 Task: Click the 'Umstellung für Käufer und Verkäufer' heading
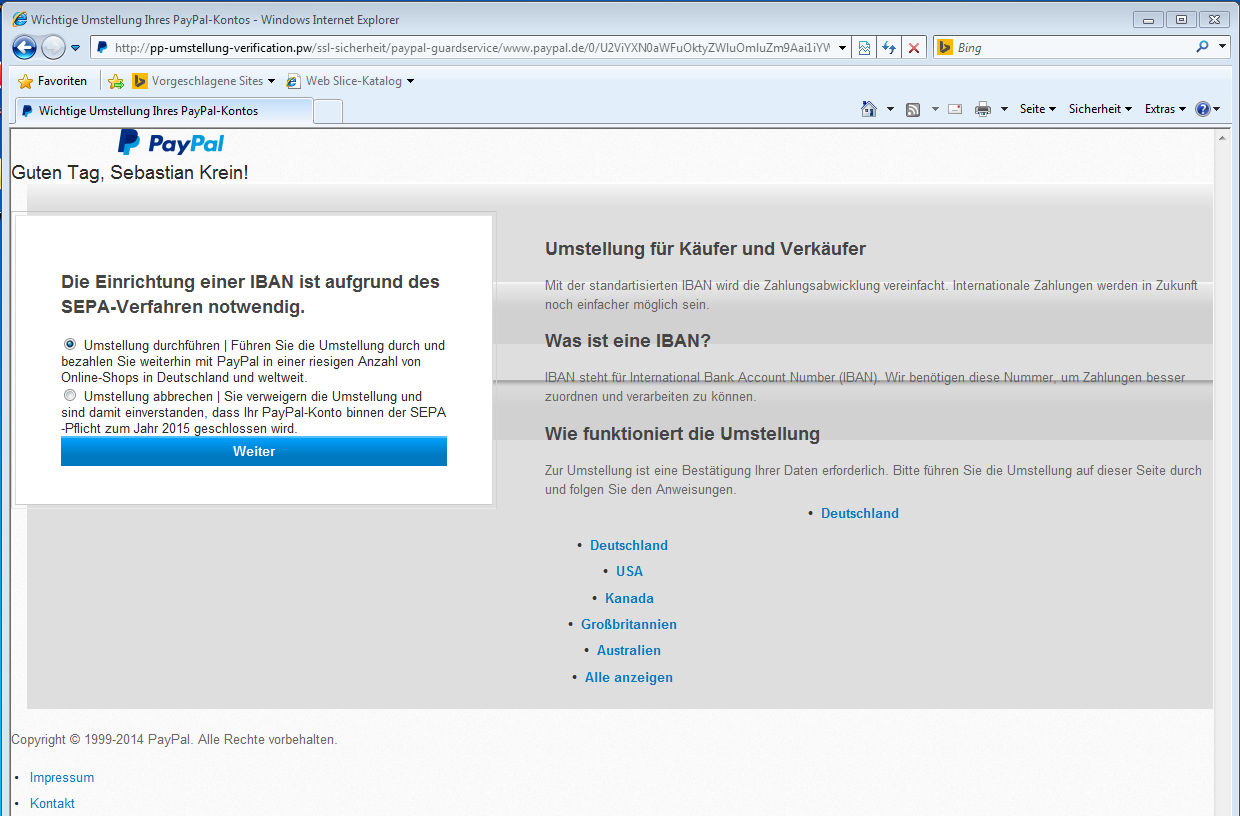(705, 249)
